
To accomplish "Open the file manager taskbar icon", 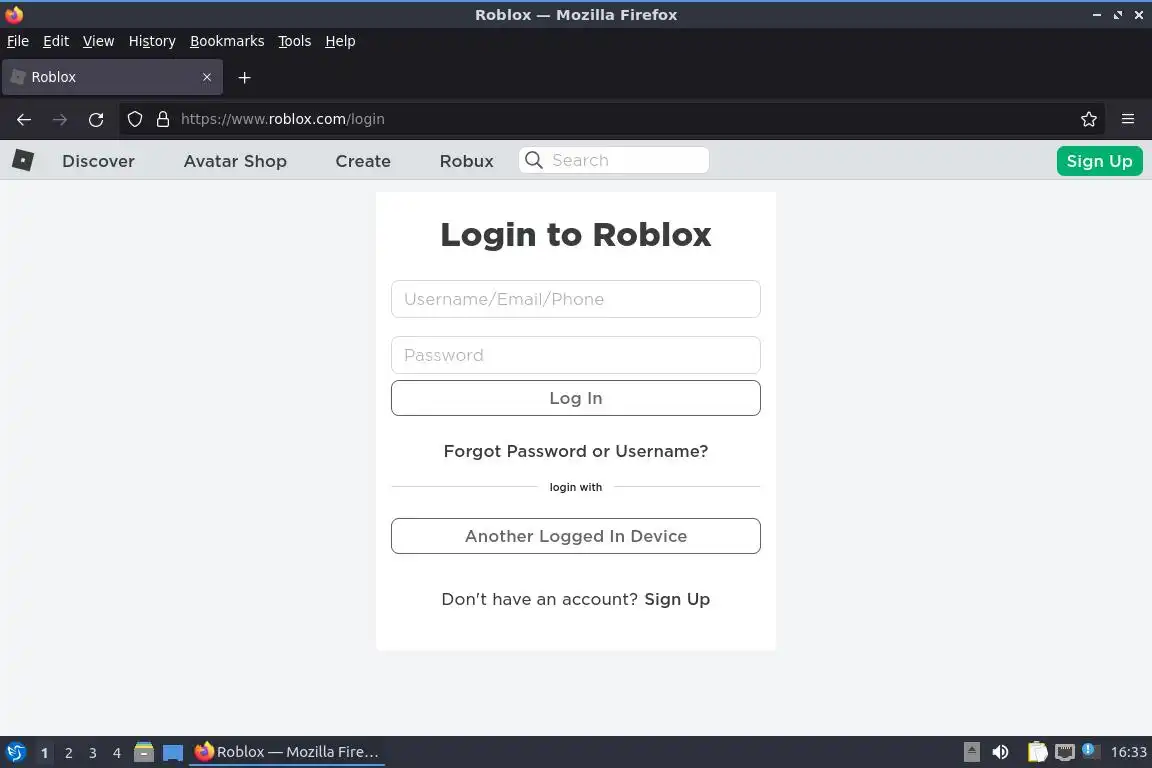I will point(144,752).
